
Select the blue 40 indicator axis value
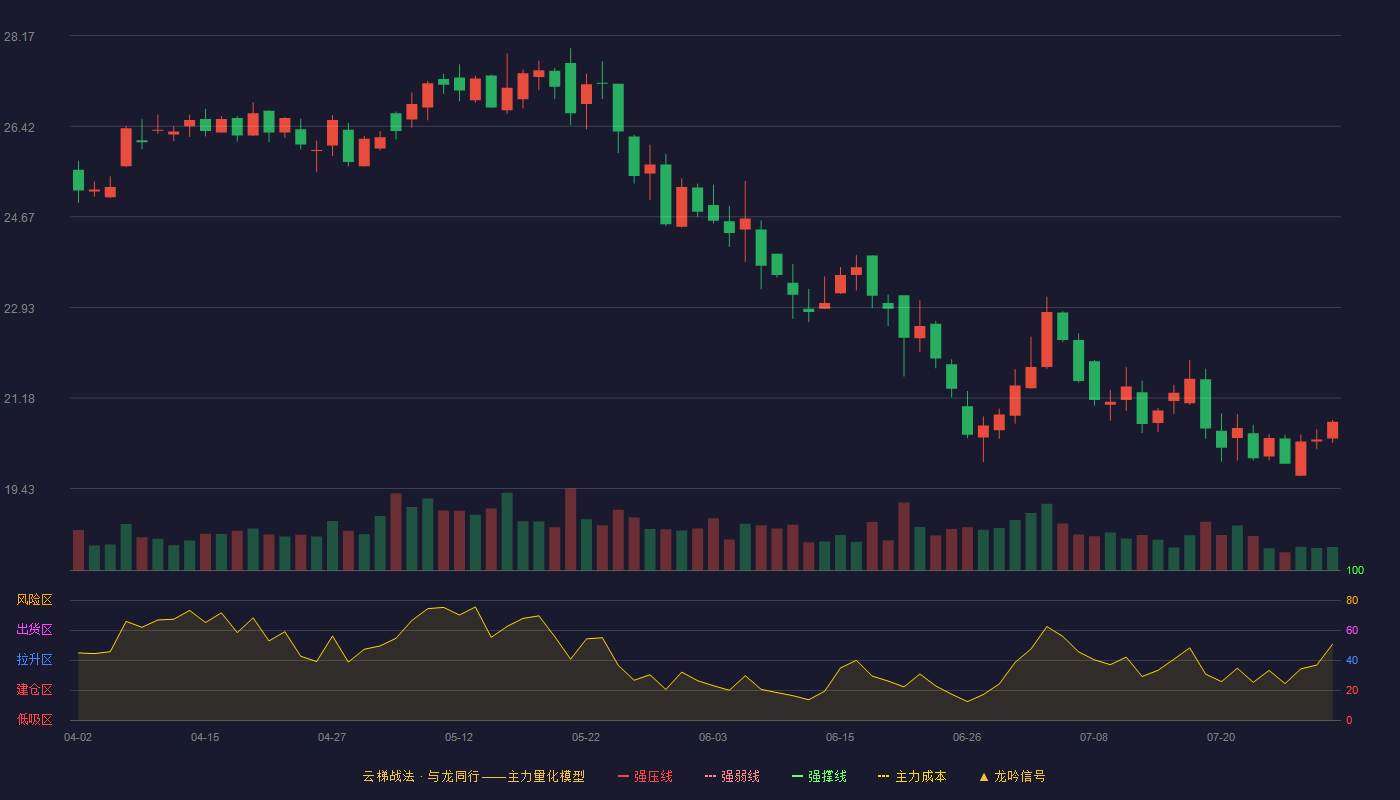point(1352,660)
